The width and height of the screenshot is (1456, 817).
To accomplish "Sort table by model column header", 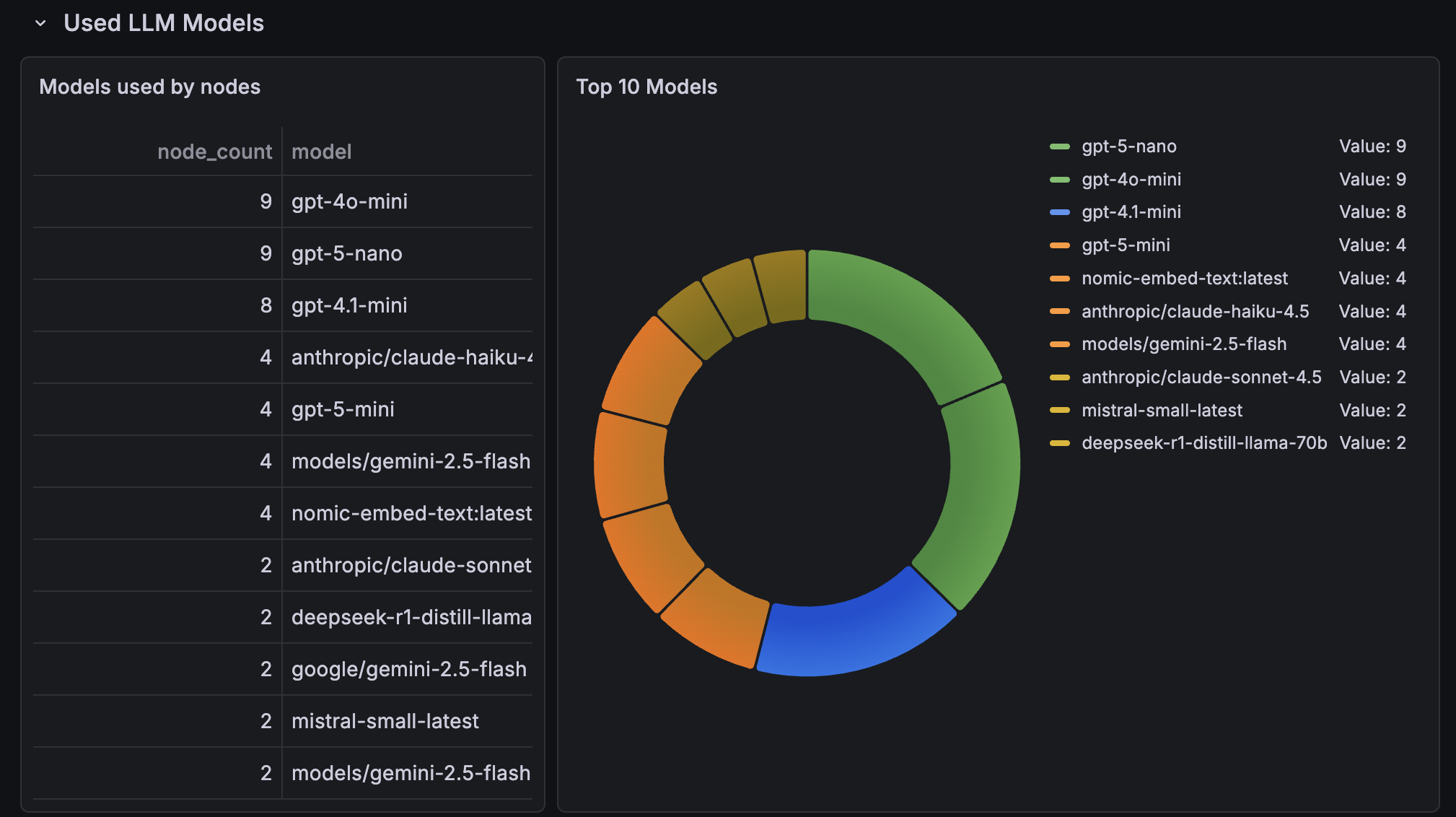I will (322, 152).
